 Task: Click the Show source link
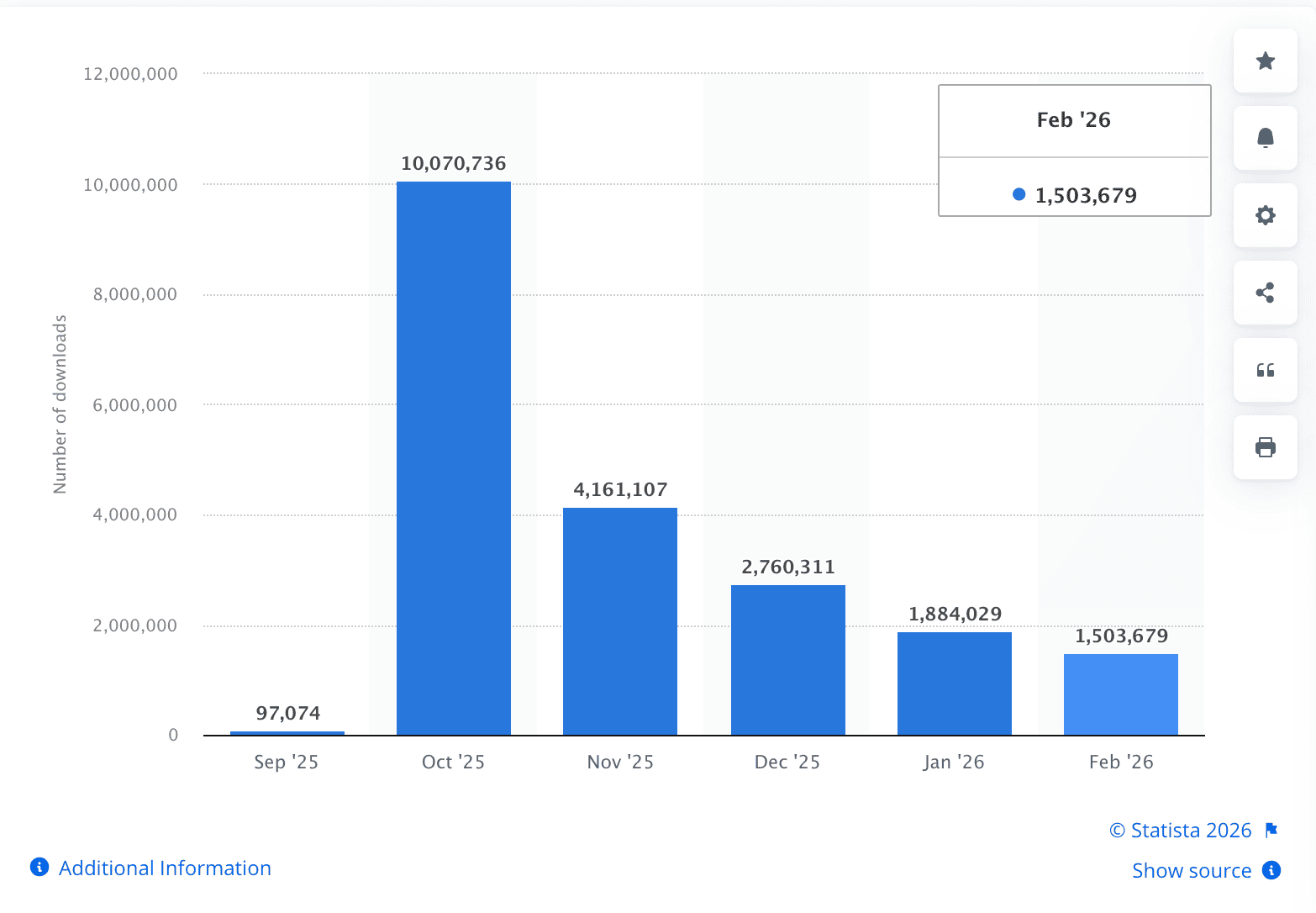(x=1191, y=871)
